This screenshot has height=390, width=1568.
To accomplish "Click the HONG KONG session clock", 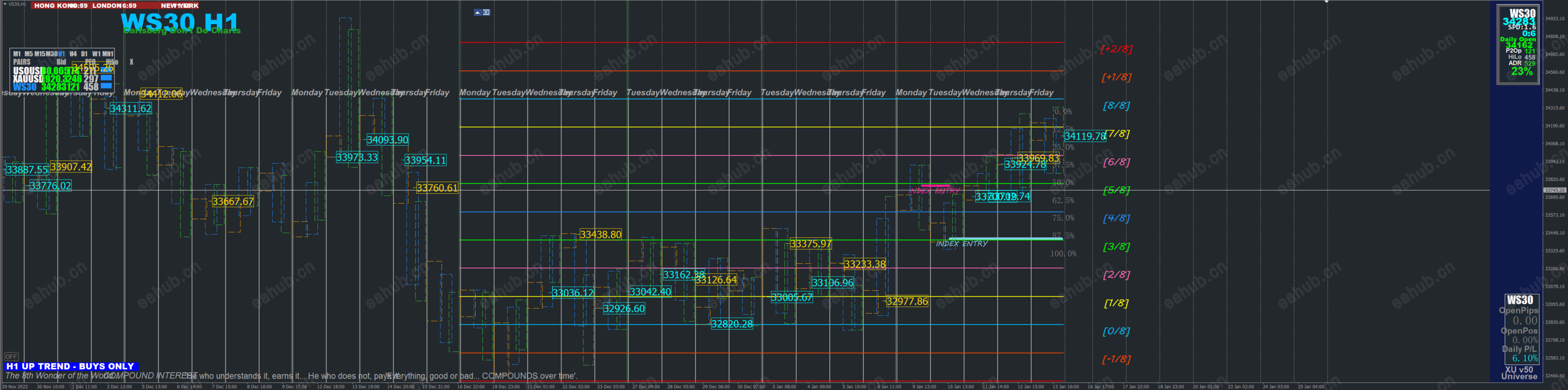I will pyautogui.click(x=60, y=5).
